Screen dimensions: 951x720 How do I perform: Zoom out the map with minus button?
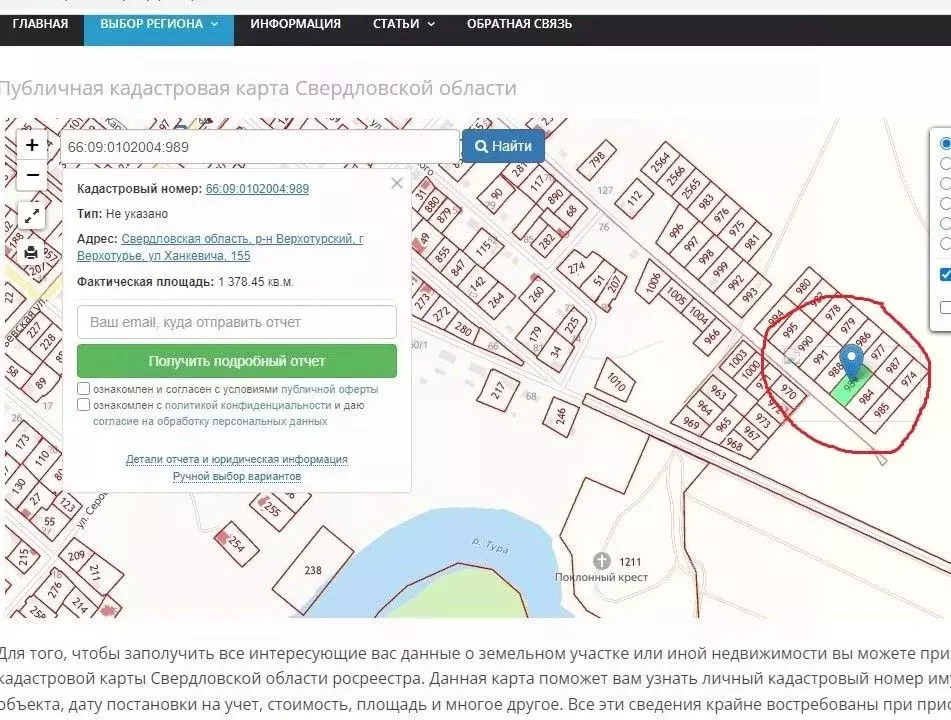coord(32,175)
